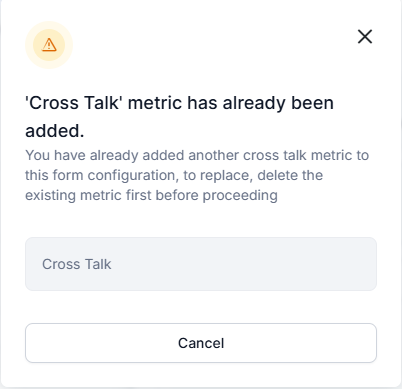Click the yellow circular alert badge
This screenshot has height=389, width=402.
pos(49,45)
